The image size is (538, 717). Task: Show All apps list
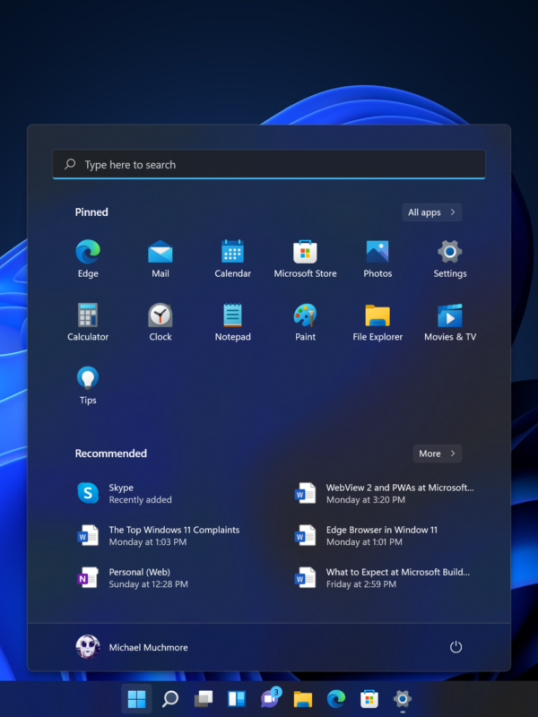[x=432, y=212]
